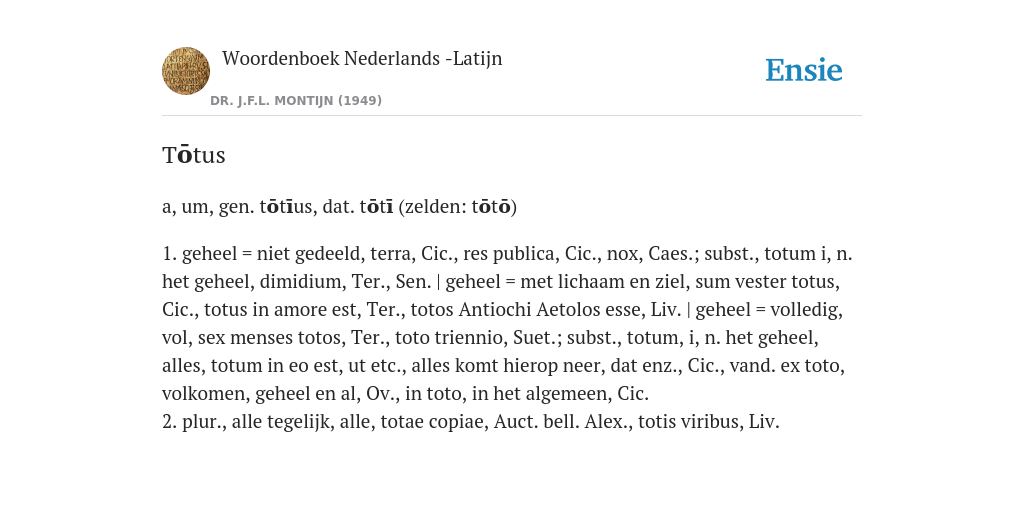The width and height of the screenshot is (1024, 512).
Task: Open Woordenboek Nederlands -Latijn title link
Action: coord(362,58)
